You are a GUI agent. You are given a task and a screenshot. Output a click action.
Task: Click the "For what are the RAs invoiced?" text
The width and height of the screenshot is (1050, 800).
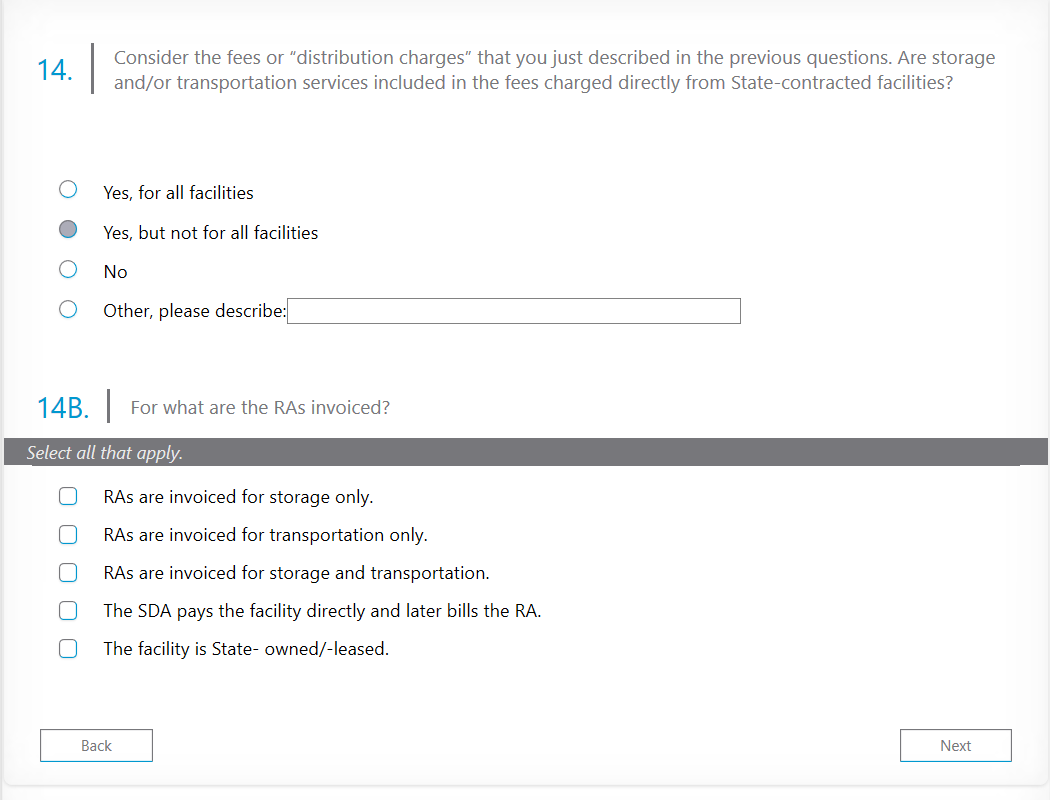click(x=260, y=408)
